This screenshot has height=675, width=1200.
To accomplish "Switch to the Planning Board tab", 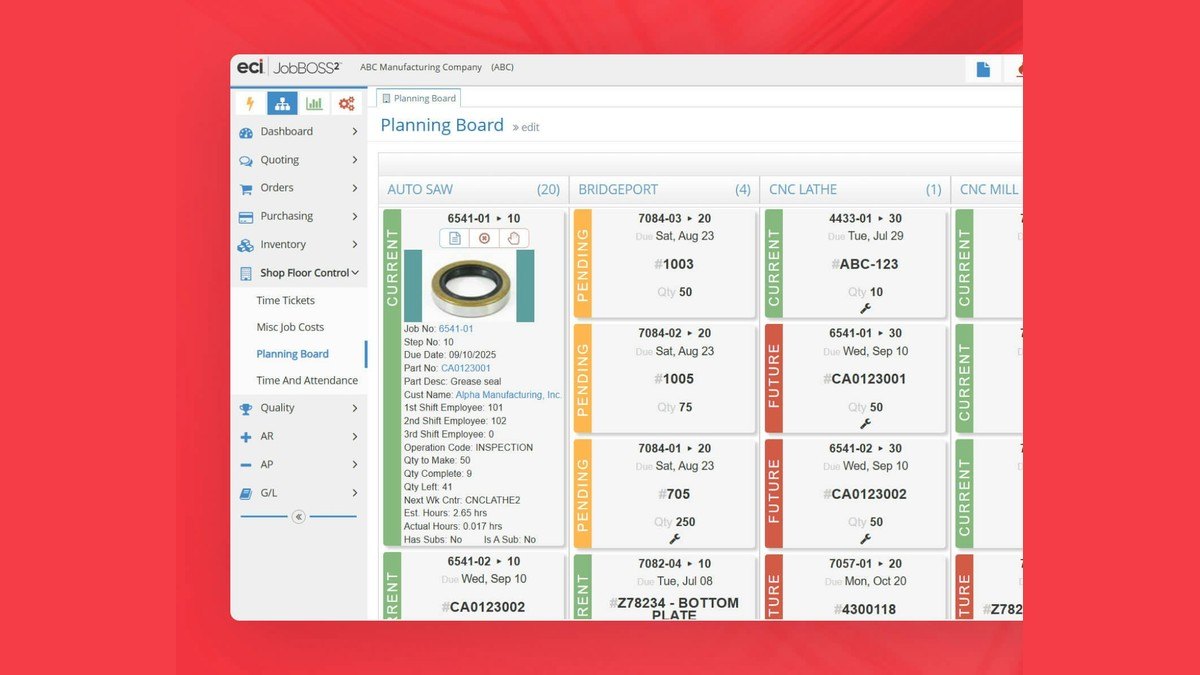I will 418,98.
